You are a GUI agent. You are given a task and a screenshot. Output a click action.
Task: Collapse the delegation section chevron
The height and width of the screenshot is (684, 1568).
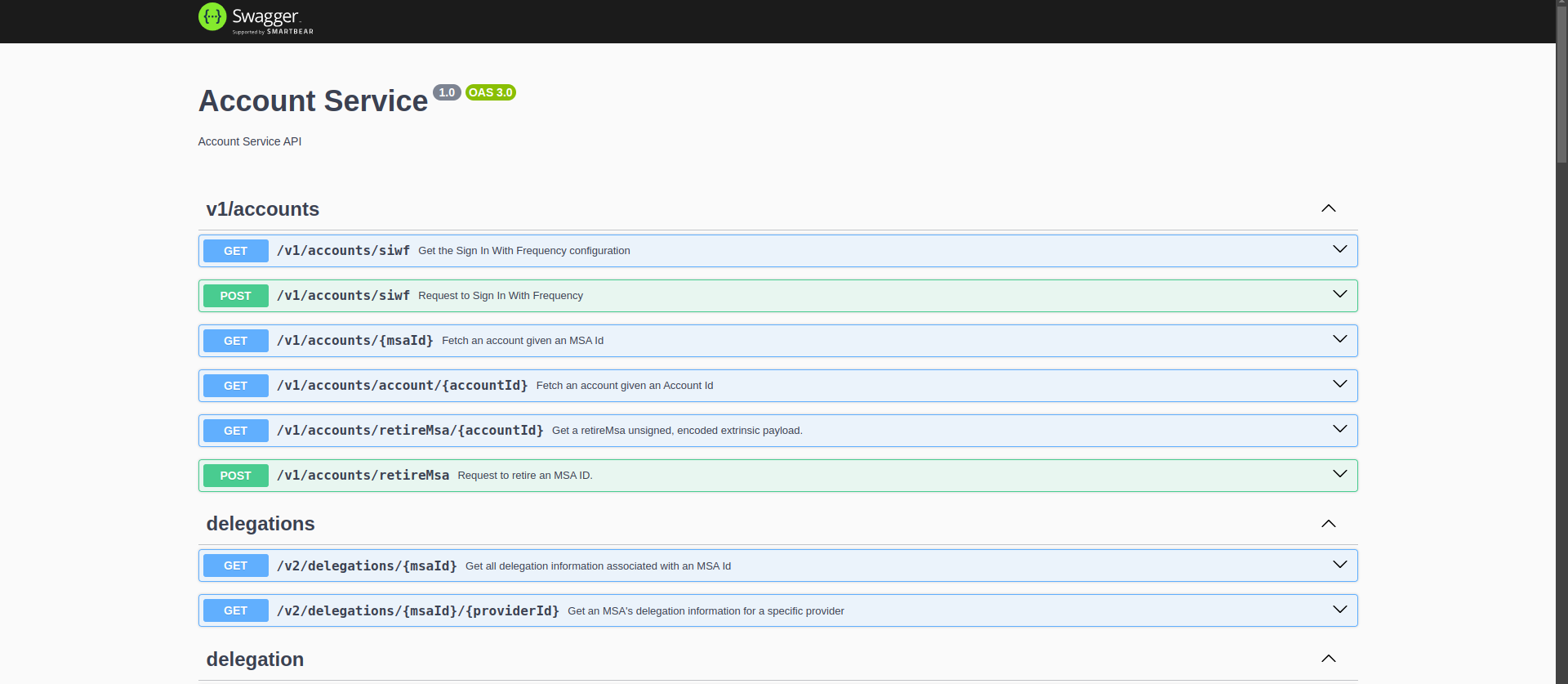[x=1329, y=659]
